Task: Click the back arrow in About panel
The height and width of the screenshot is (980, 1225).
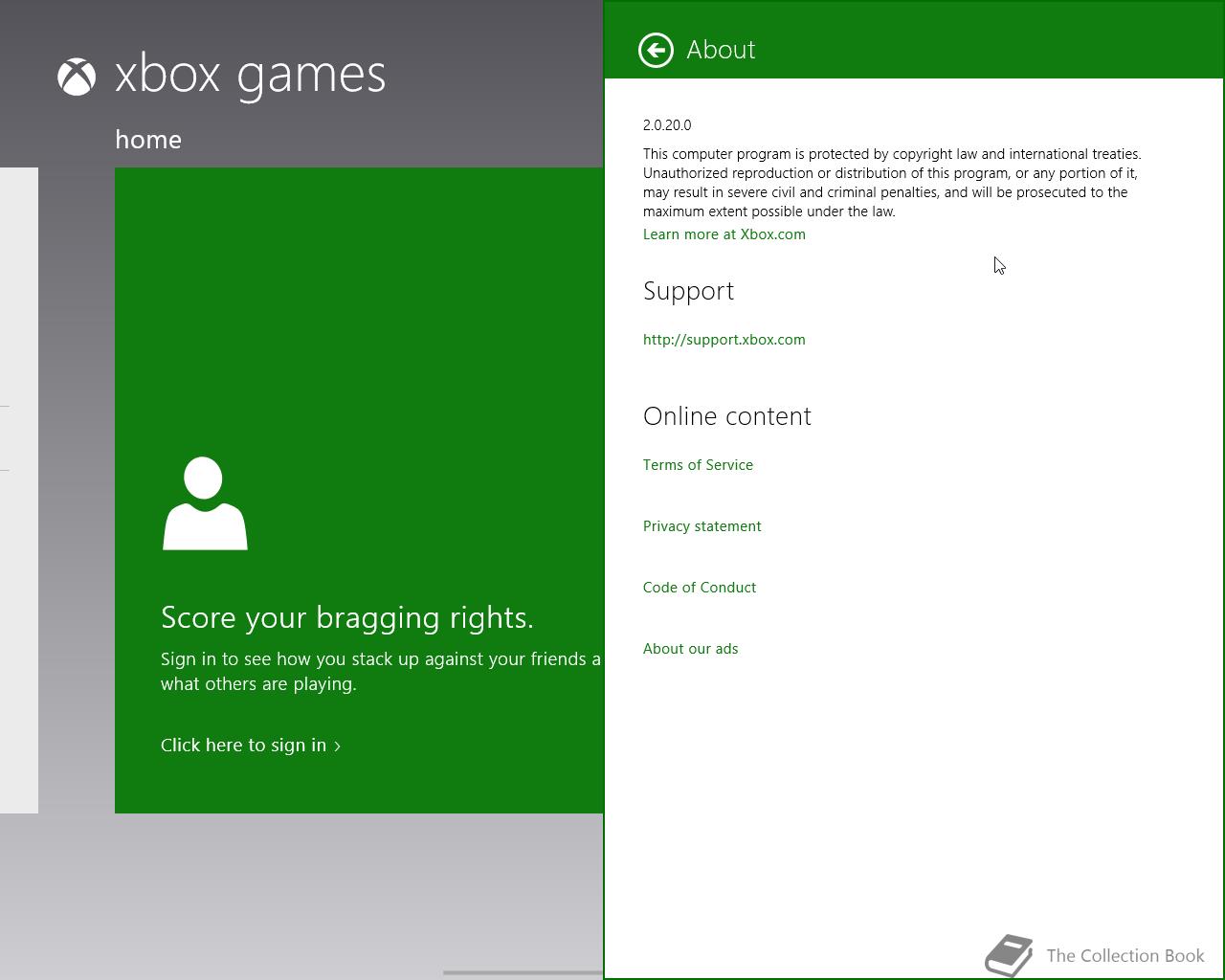Action: pyautogui.click(x=656, y=50)
